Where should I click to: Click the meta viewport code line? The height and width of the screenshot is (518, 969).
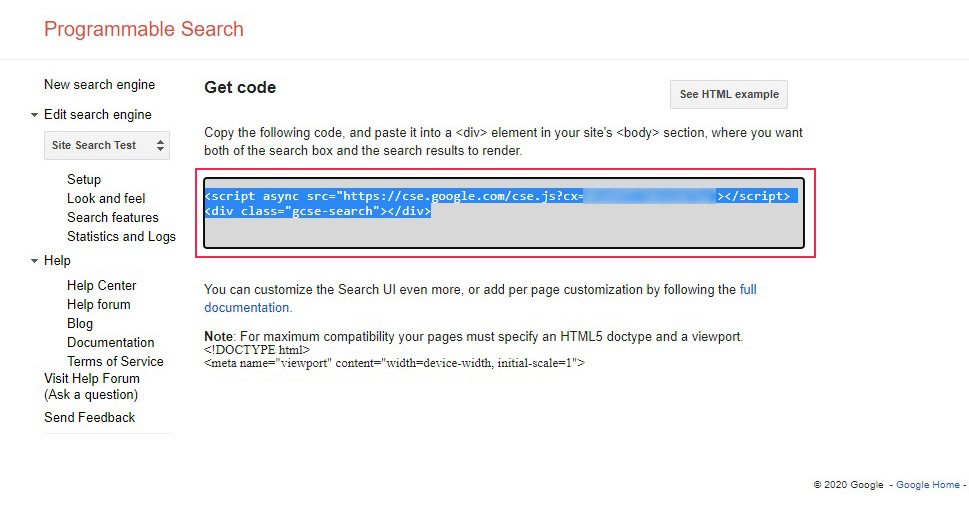(394, 363)
